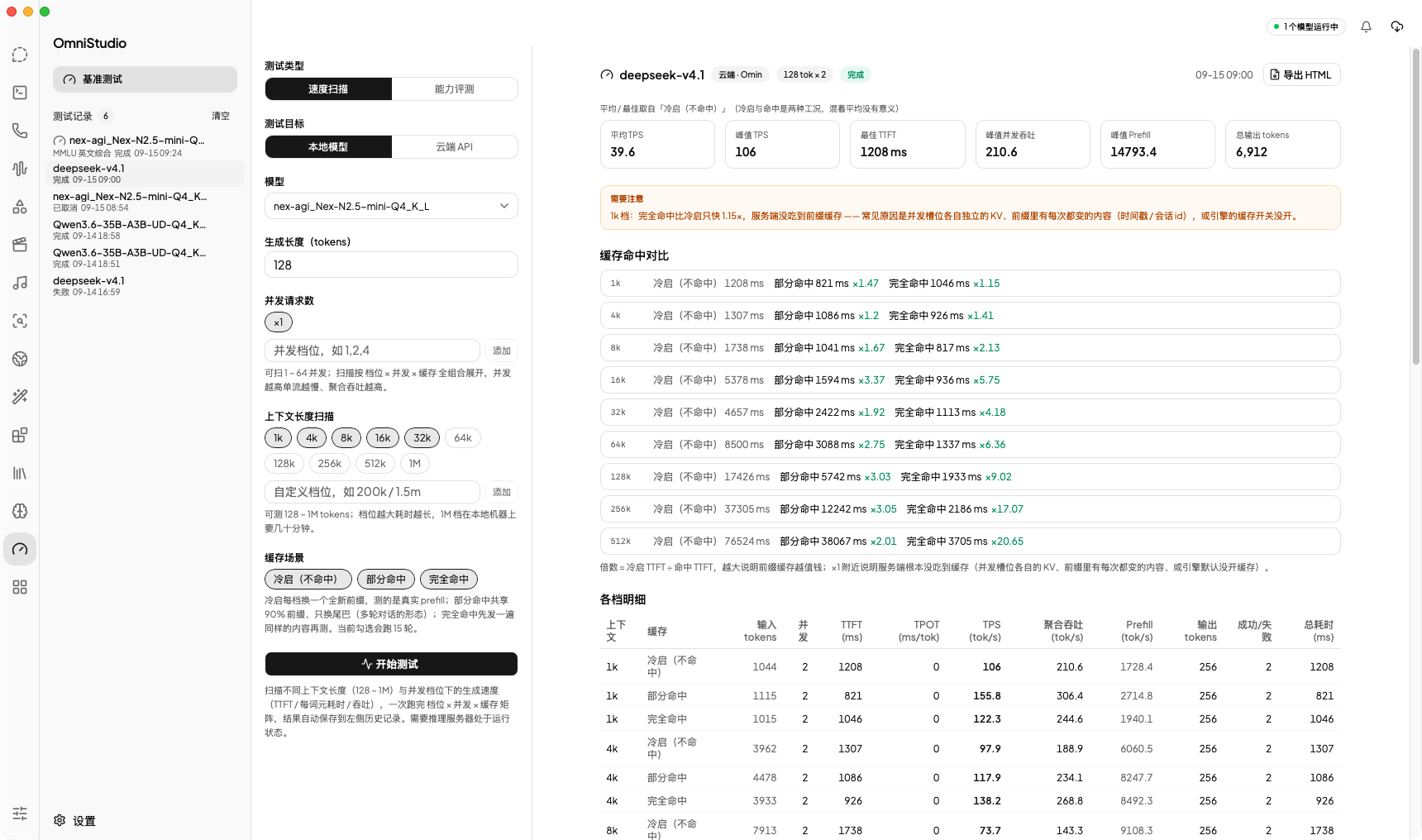Open the four-square grid icon in sidebar
Viewport: 1422px width, 840px height.
[x=20, y=587]
